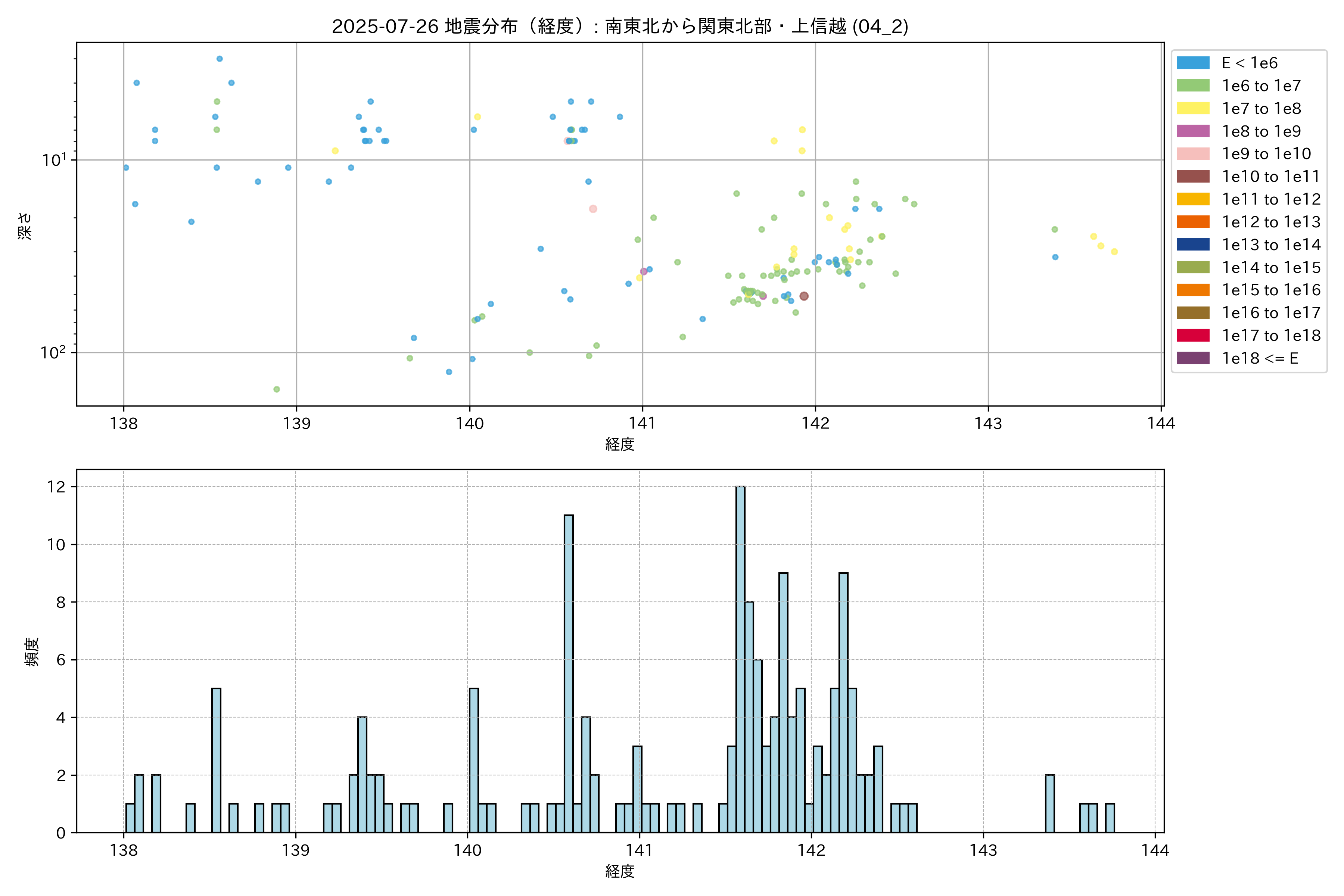1344x896 pixels.
Task: Click the chart title text at top
Action: pos(620,26)
